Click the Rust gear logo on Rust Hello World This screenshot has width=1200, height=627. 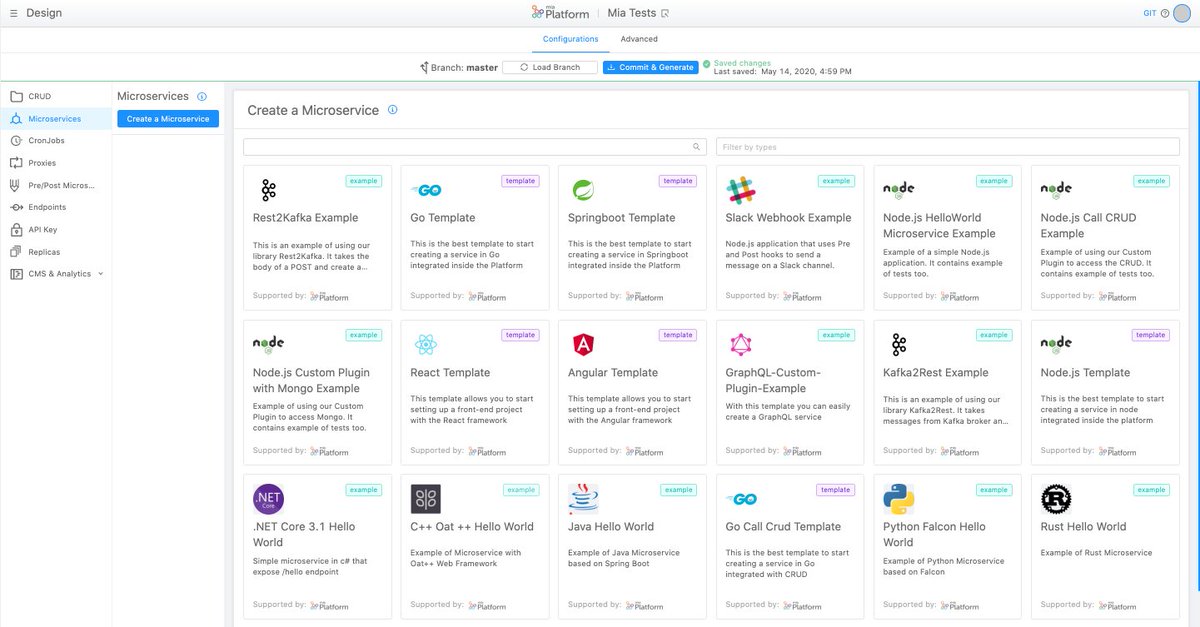(1056, 498)
